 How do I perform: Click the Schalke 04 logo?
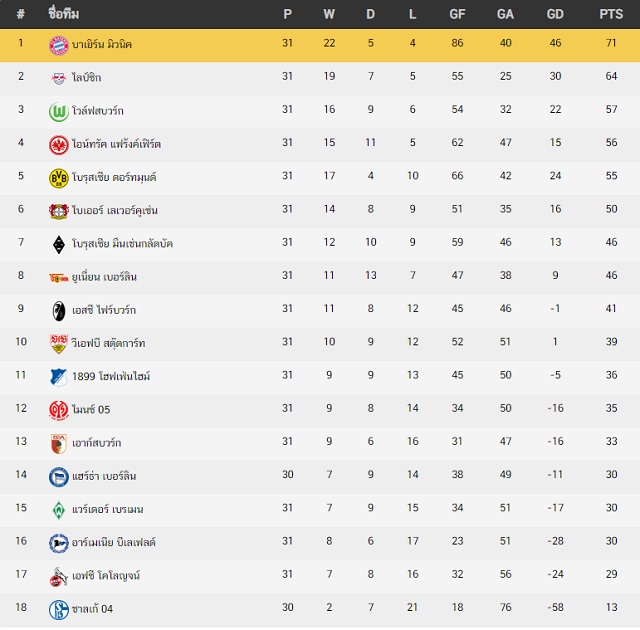[x=59, y=610]
